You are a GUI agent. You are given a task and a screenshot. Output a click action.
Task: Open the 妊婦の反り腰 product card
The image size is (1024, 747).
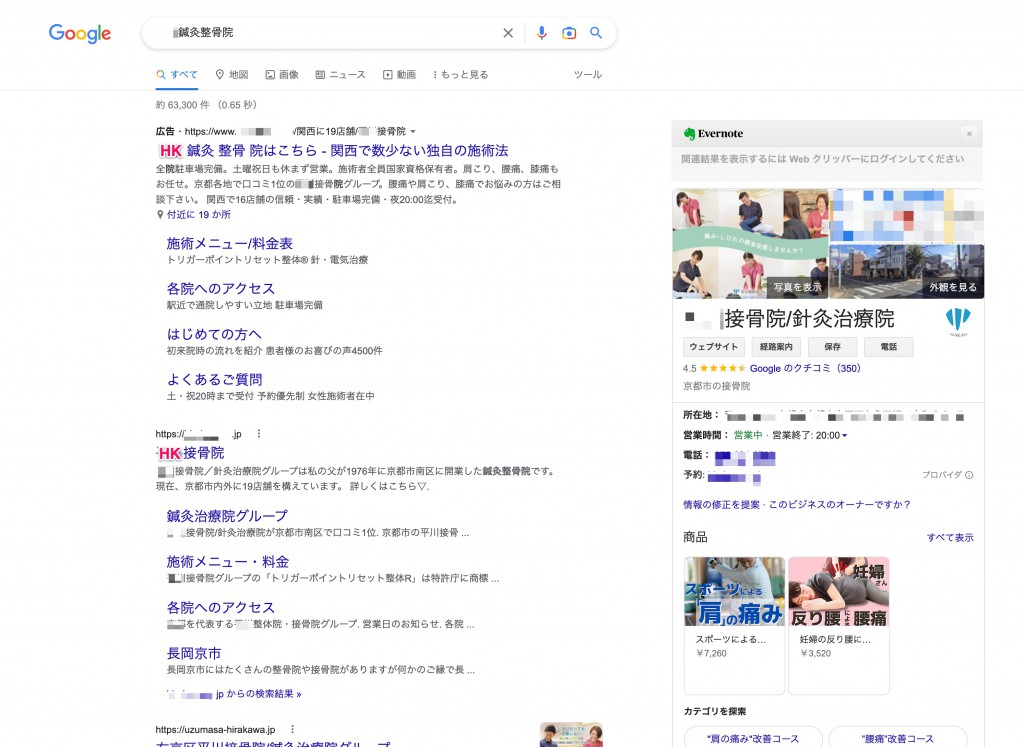point(839,625)
